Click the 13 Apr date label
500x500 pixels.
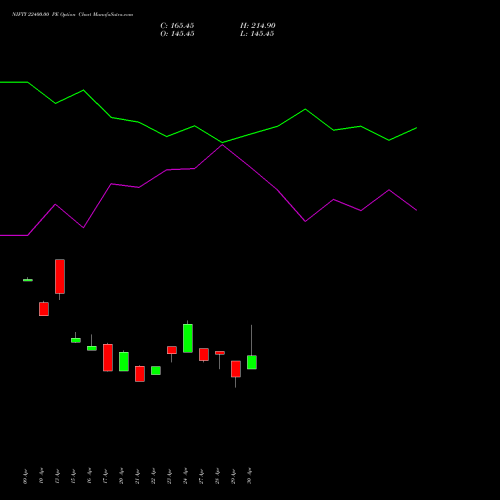click(x=57, y=476)
